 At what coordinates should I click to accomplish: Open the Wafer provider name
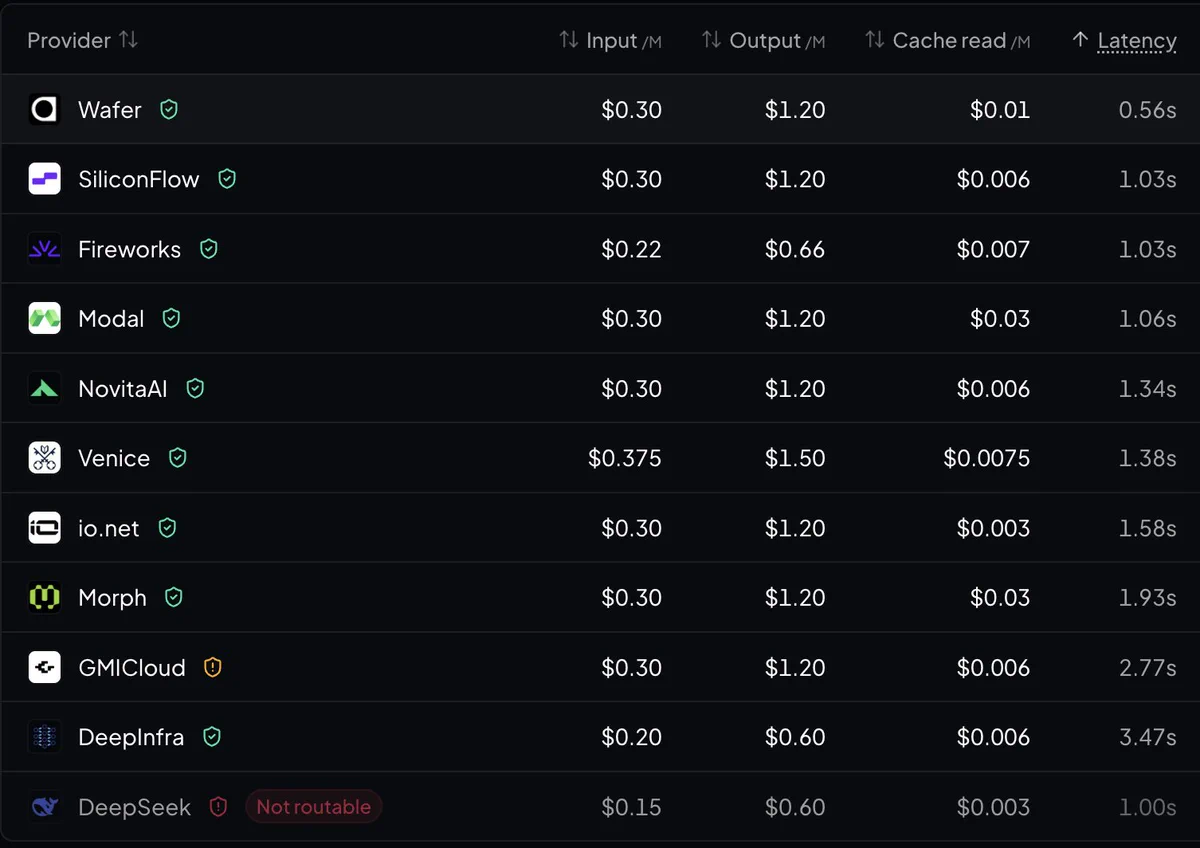[x=110, y=109]
